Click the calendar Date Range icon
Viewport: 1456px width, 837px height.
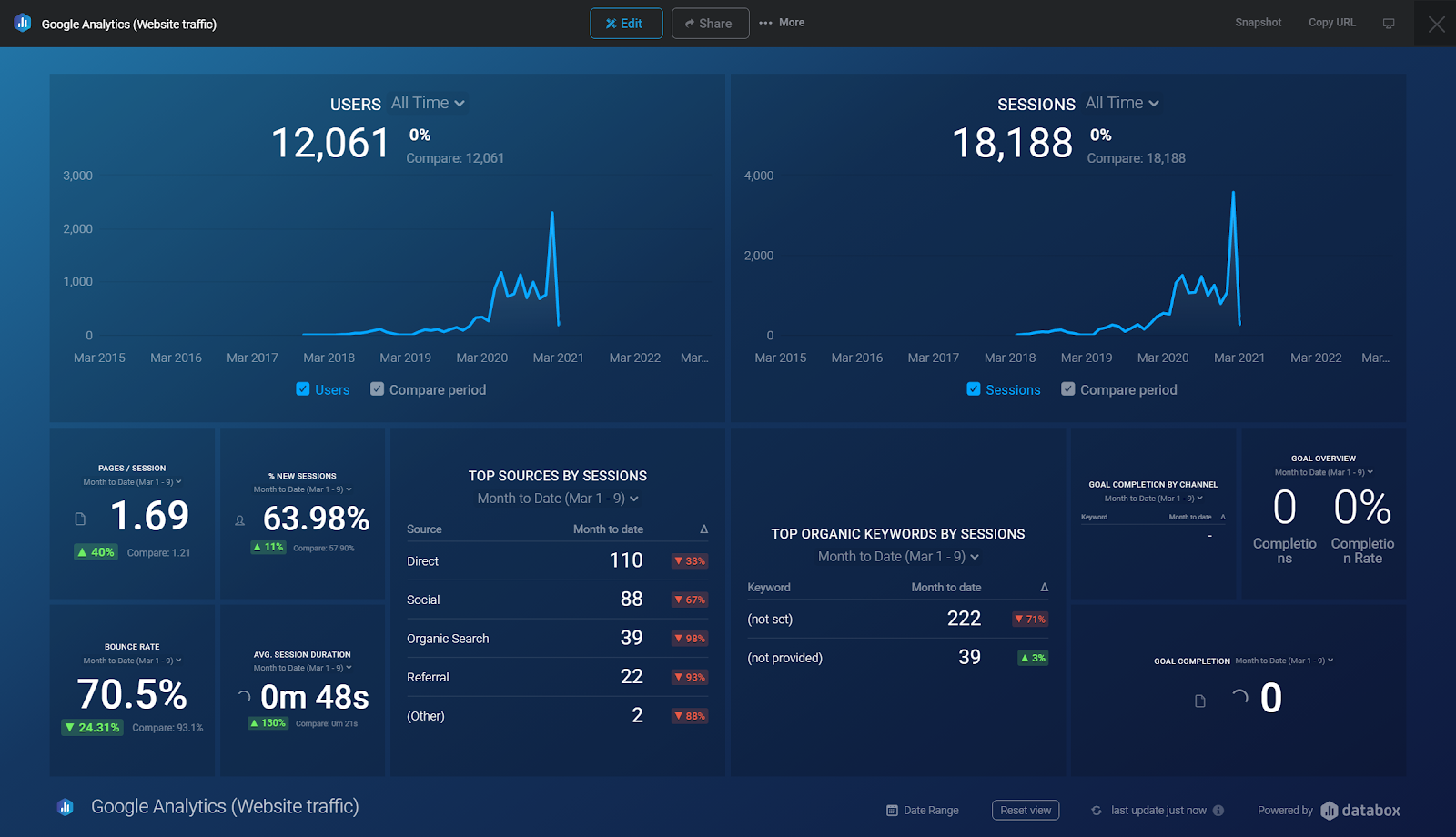[892, 811]
